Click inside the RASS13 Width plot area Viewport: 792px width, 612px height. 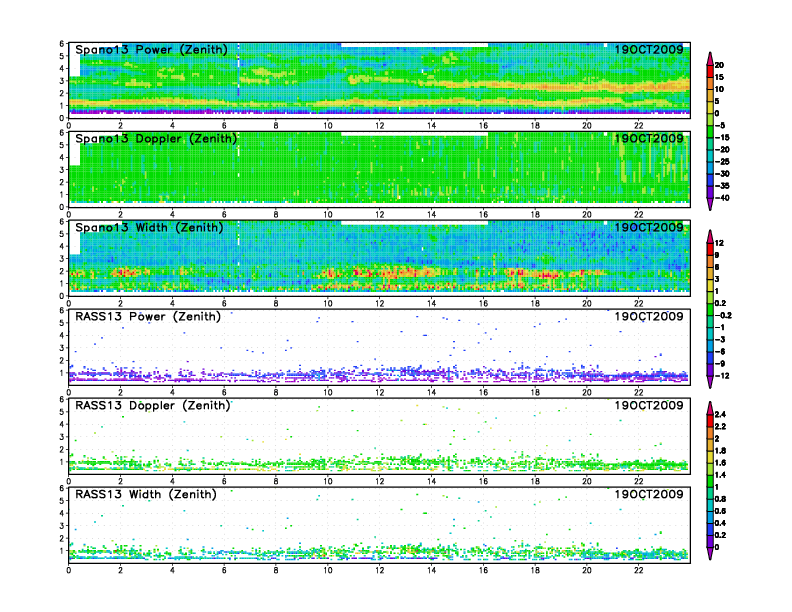[379, 525]
